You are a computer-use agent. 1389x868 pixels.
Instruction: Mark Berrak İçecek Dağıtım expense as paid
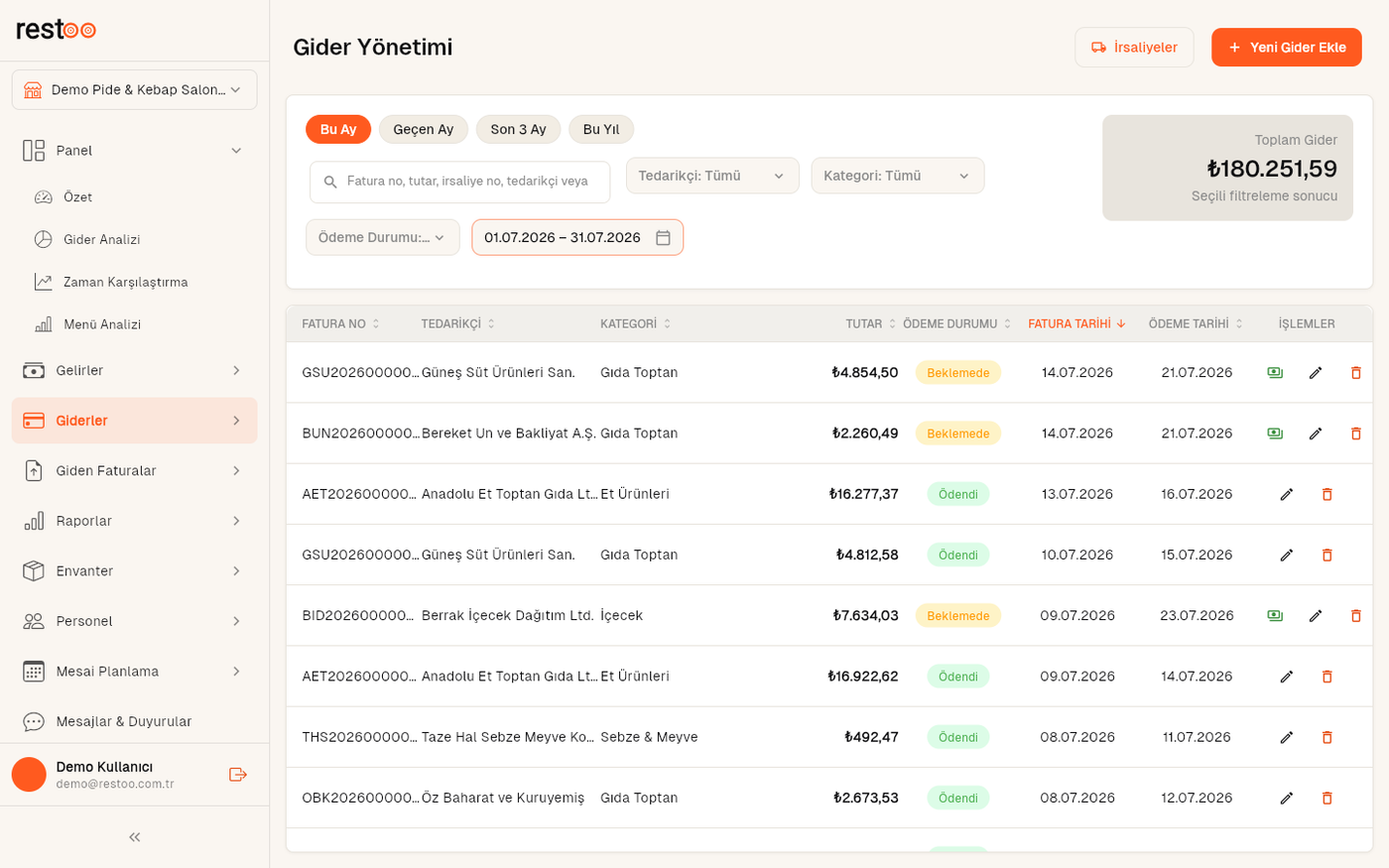coord(1275,616)
